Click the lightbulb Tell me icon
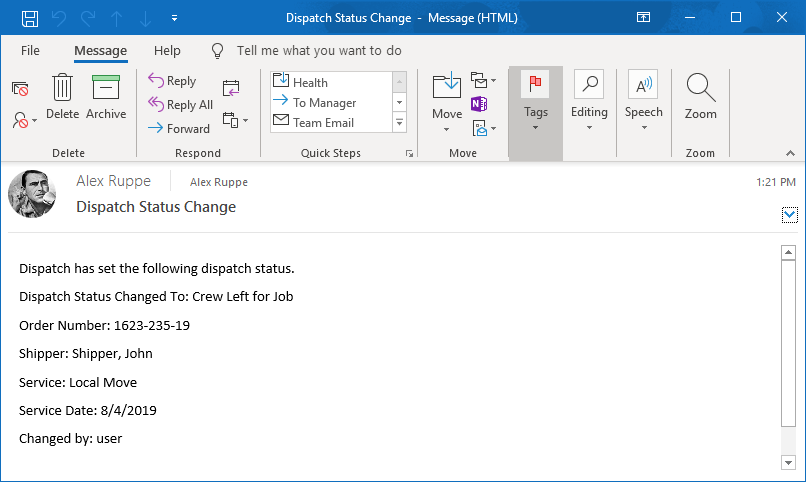Screen dimensions: 806x482 [x=218, y=51]
